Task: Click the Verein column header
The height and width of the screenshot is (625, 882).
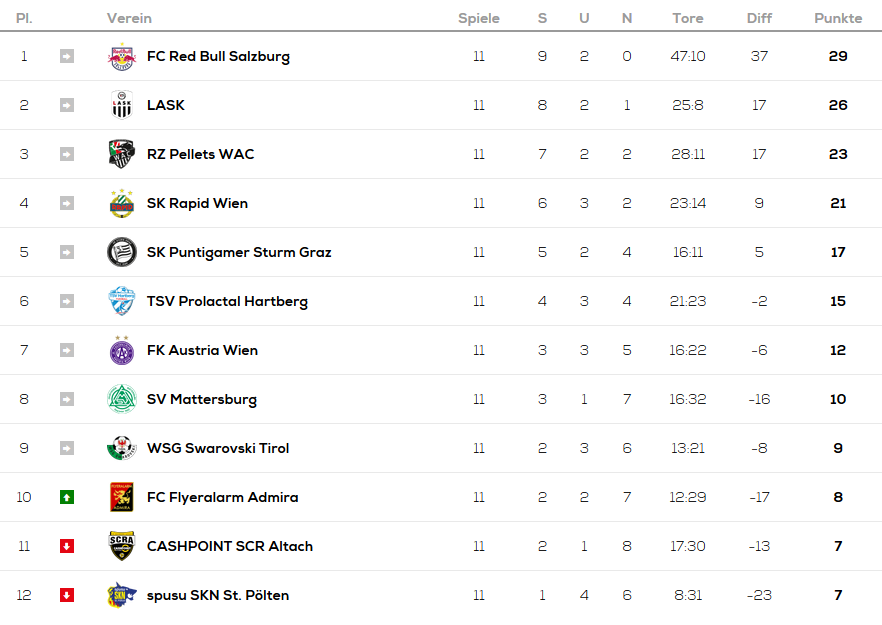Action: point(129,18)
